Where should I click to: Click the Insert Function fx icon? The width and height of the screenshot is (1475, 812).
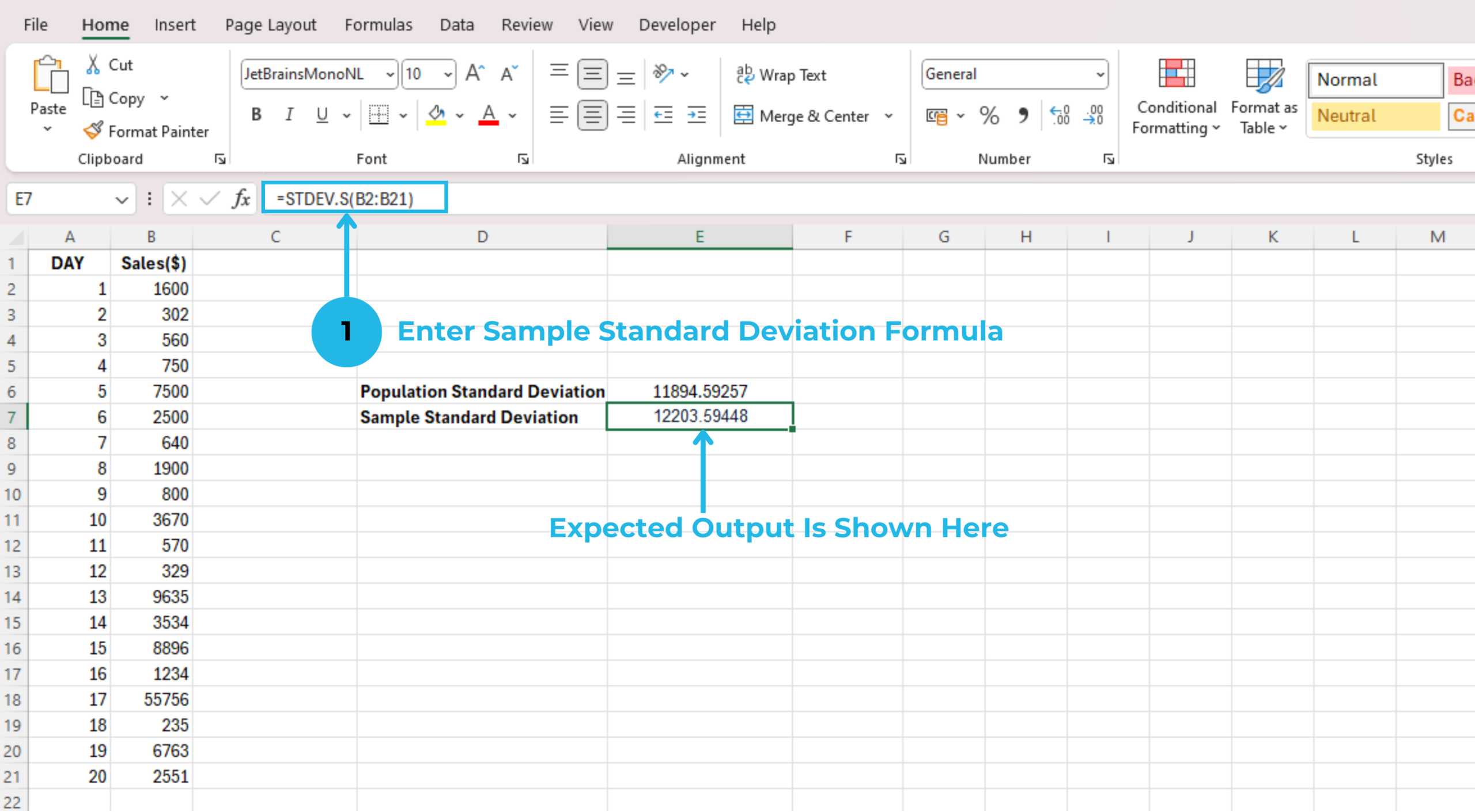click(x=241, y=199)
